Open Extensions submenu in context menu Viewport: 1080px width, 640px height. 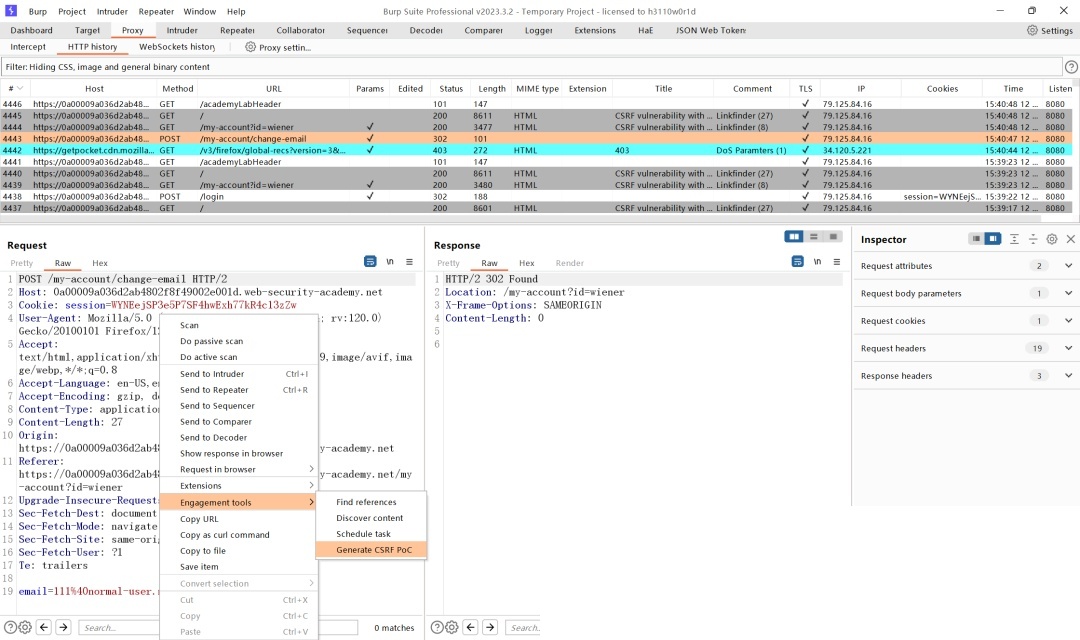238,486
